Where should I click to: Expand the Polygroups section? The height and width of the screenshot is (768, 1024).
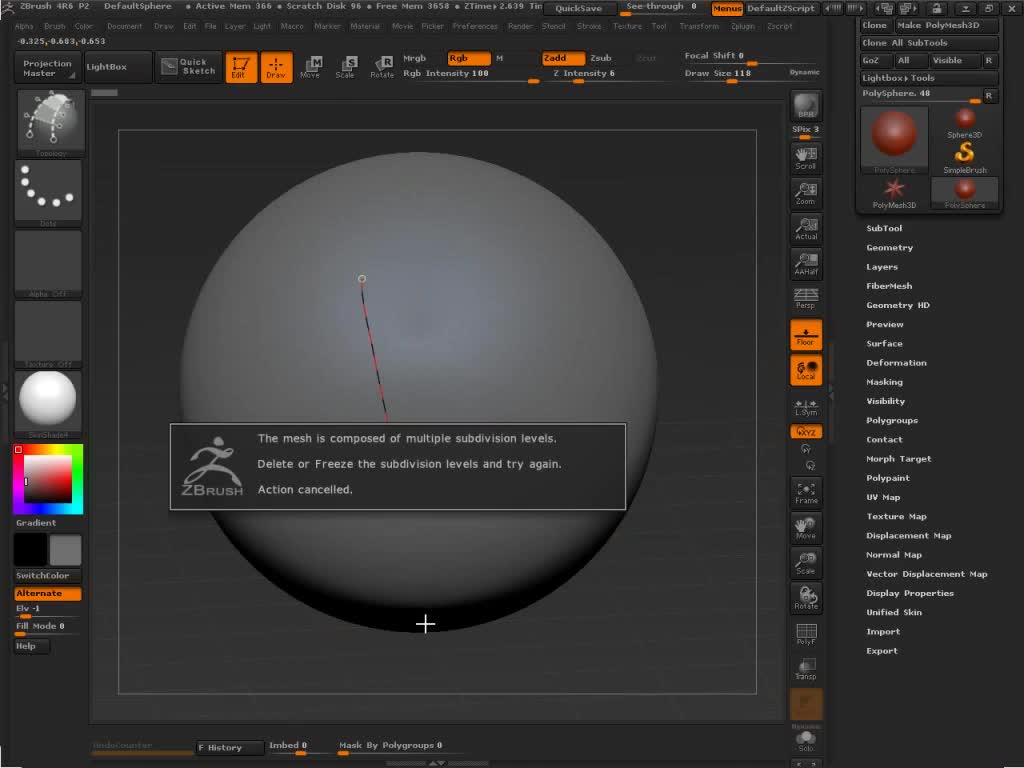pyautogui.click(x=892, y=420)
